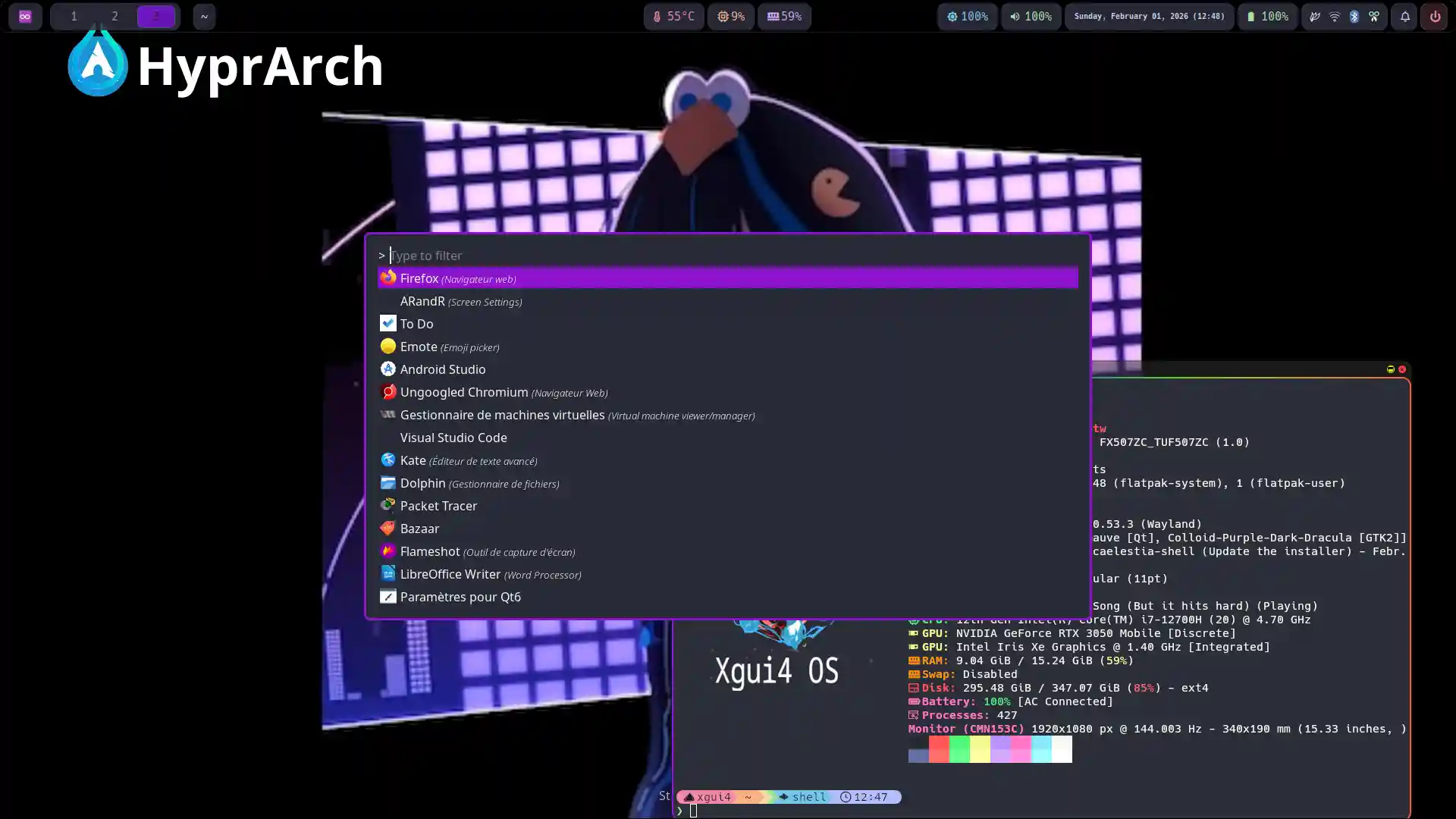This screenshot has width=1456, height=819.
Task: Click the yellow color block in terminal
Action: (x=980, y=749)
